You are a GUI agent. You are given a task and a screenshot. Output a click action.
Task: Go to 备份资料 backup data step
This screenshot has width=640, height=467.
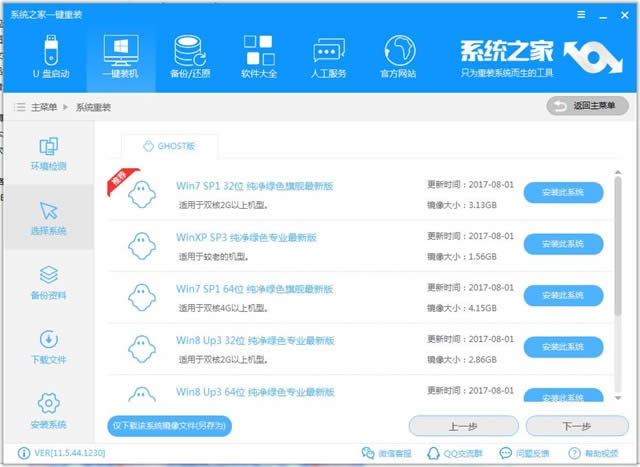(x=49, y=282)
